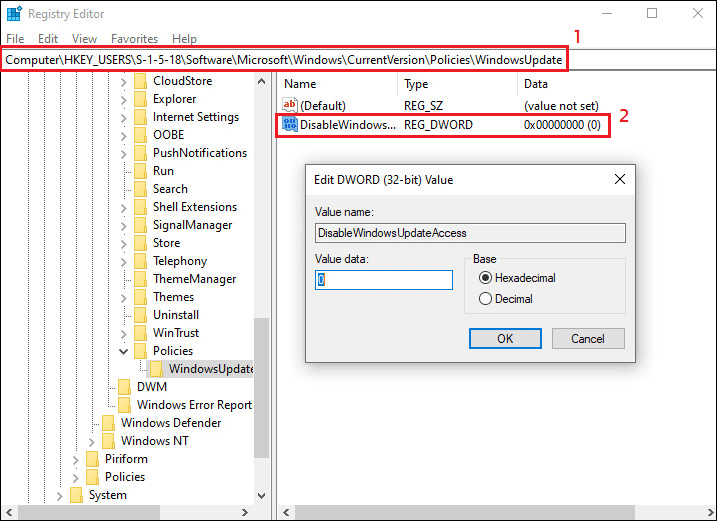
Task: Expand the Internet Settings key
Action: click(x=123, y=118)
